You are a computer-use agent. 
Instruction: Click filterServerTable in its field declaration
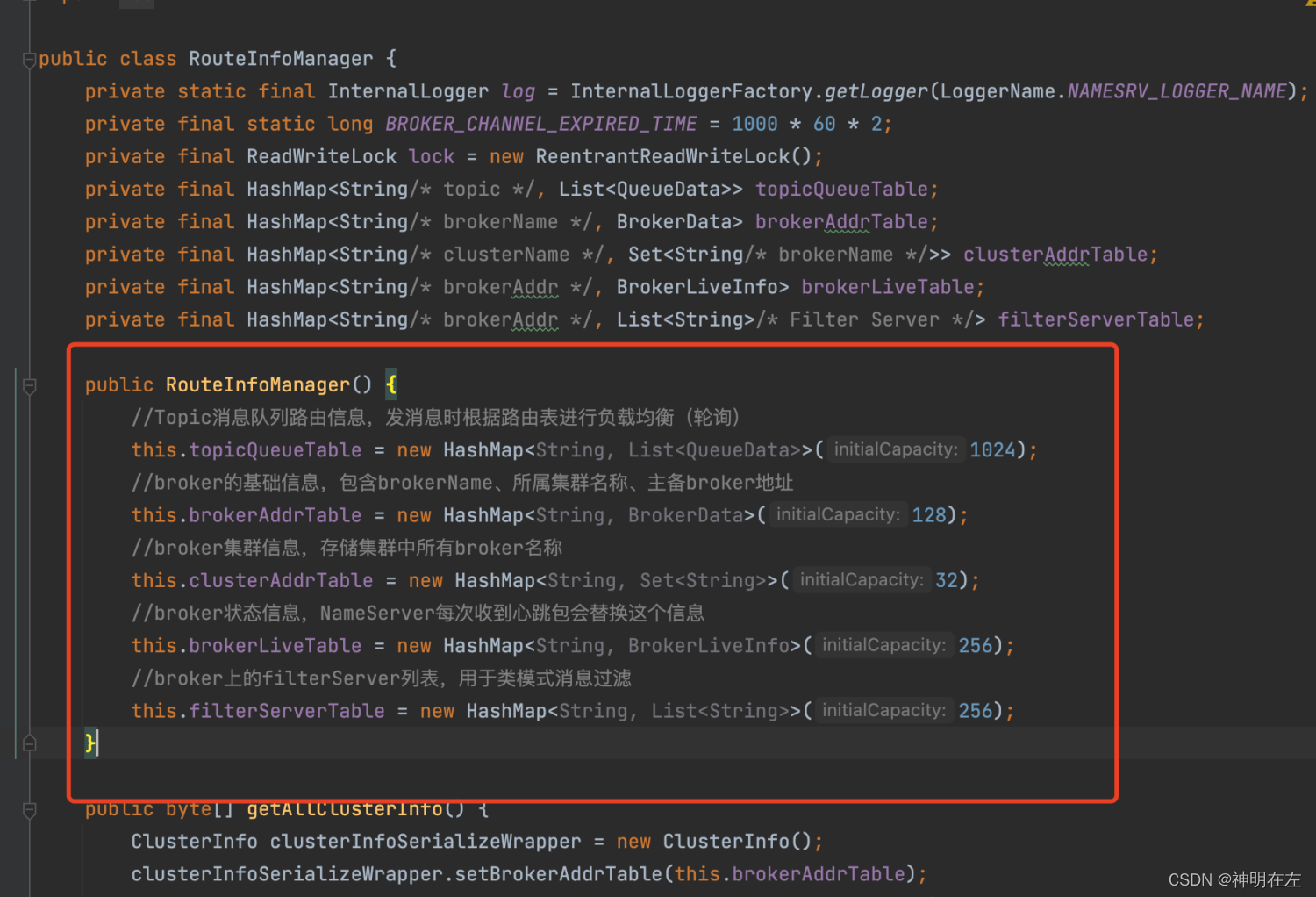[x=1096, y=319]
